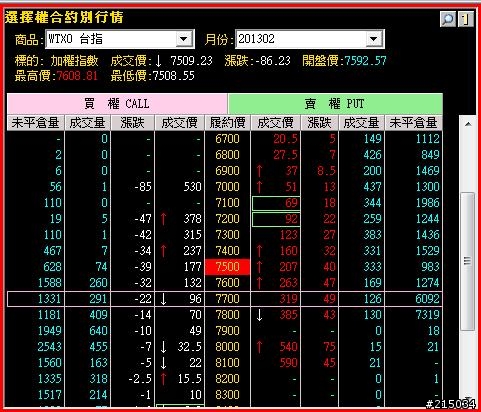481x412 pixels.
Task: Click the call-side 成交量 column header
Action: pyautogui.click(x=88, y=123)
